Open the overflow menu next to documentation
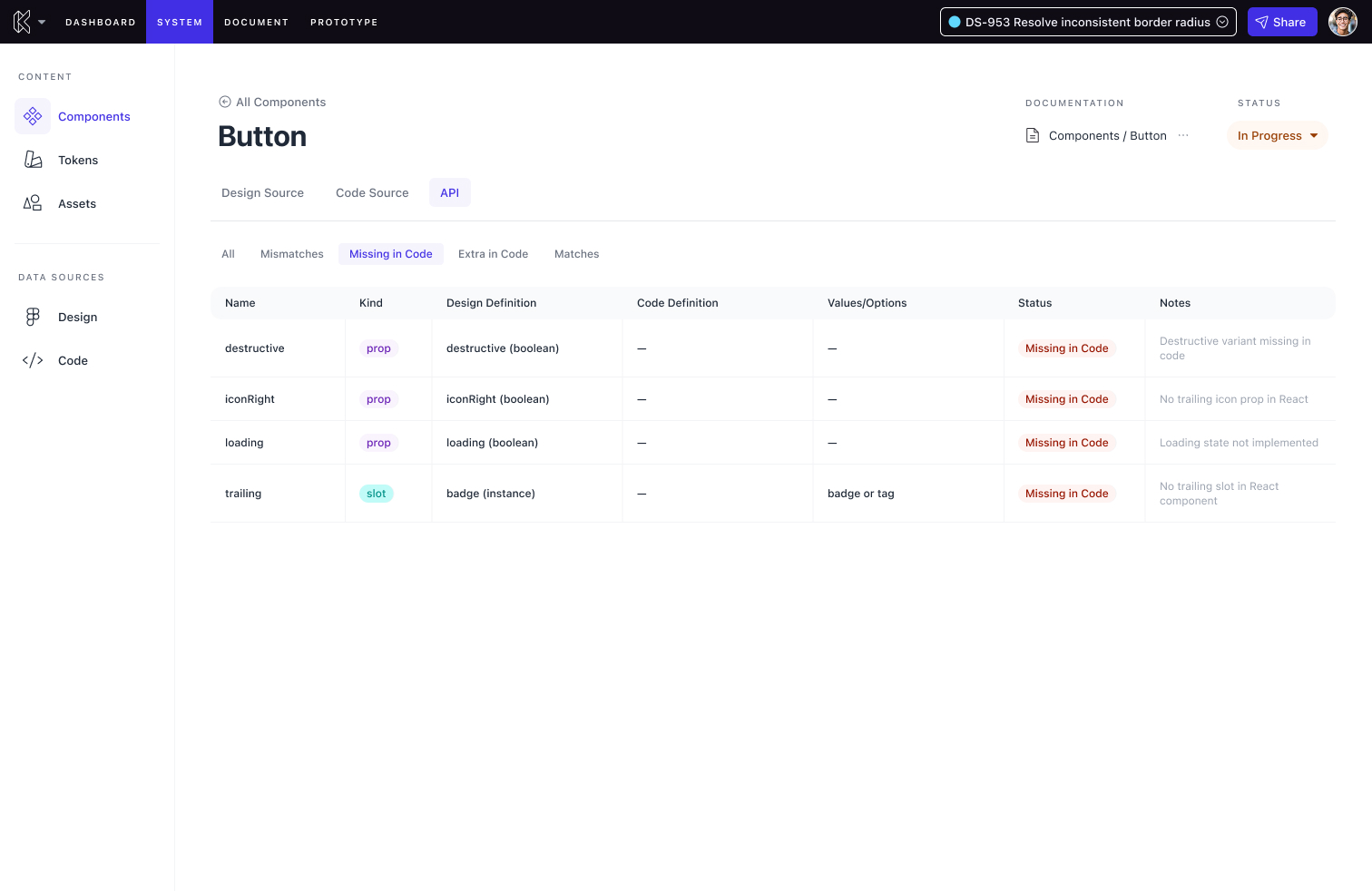Viewport: 1372px width, 891px height. (1183, 134)
